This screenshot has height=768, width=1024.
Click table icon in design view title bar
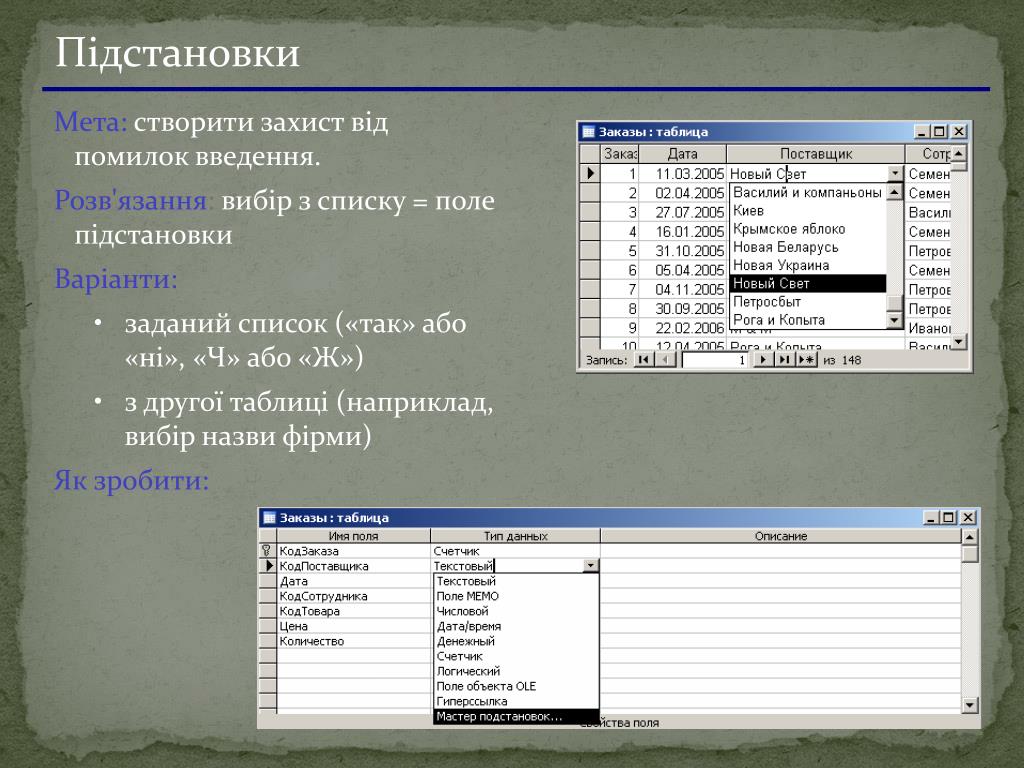(x=269, y=518)
